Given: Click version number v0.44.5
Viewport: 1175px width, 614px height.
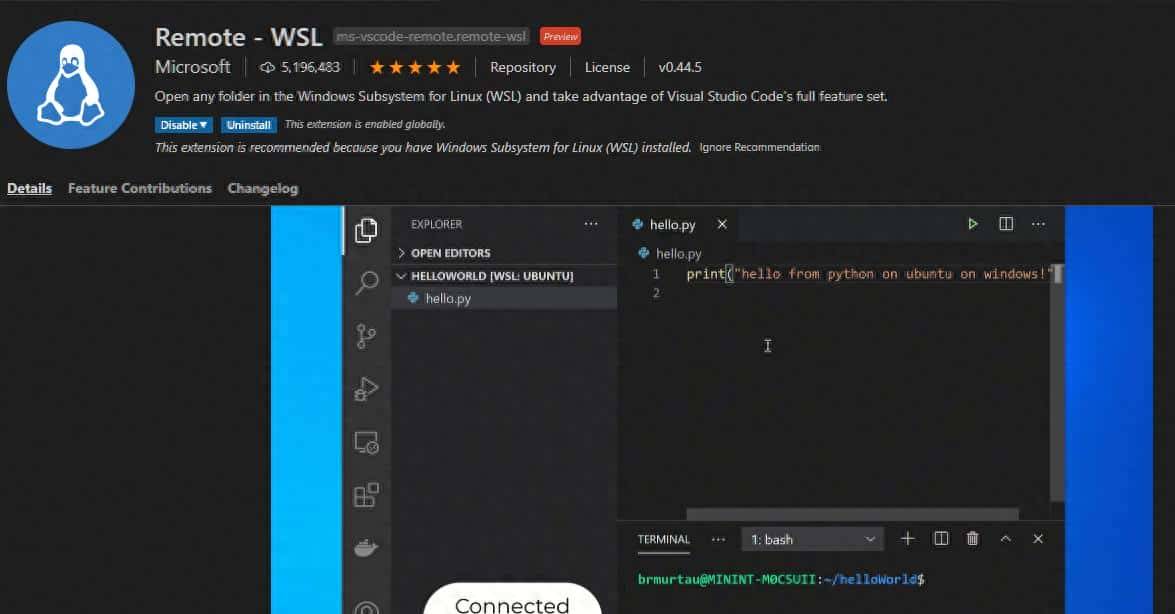Looking at the screenshot, I should coord(680,67).
